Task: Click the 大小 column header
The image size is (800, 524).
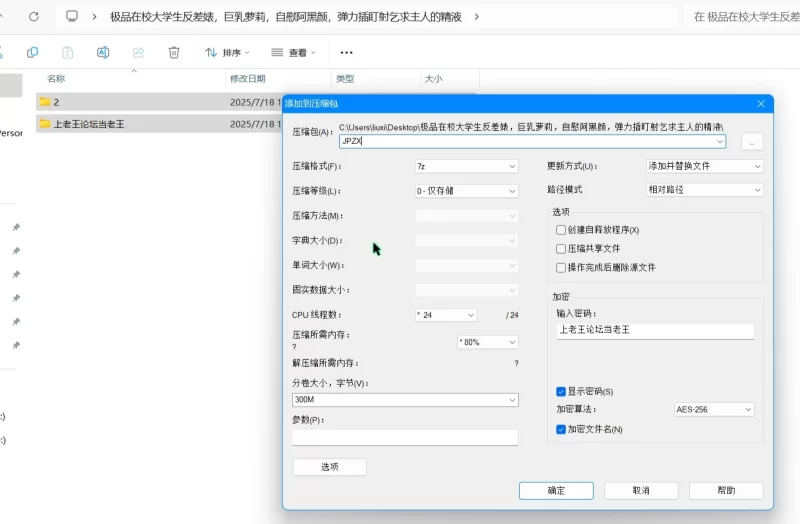Action: click(x=434, y=79)
